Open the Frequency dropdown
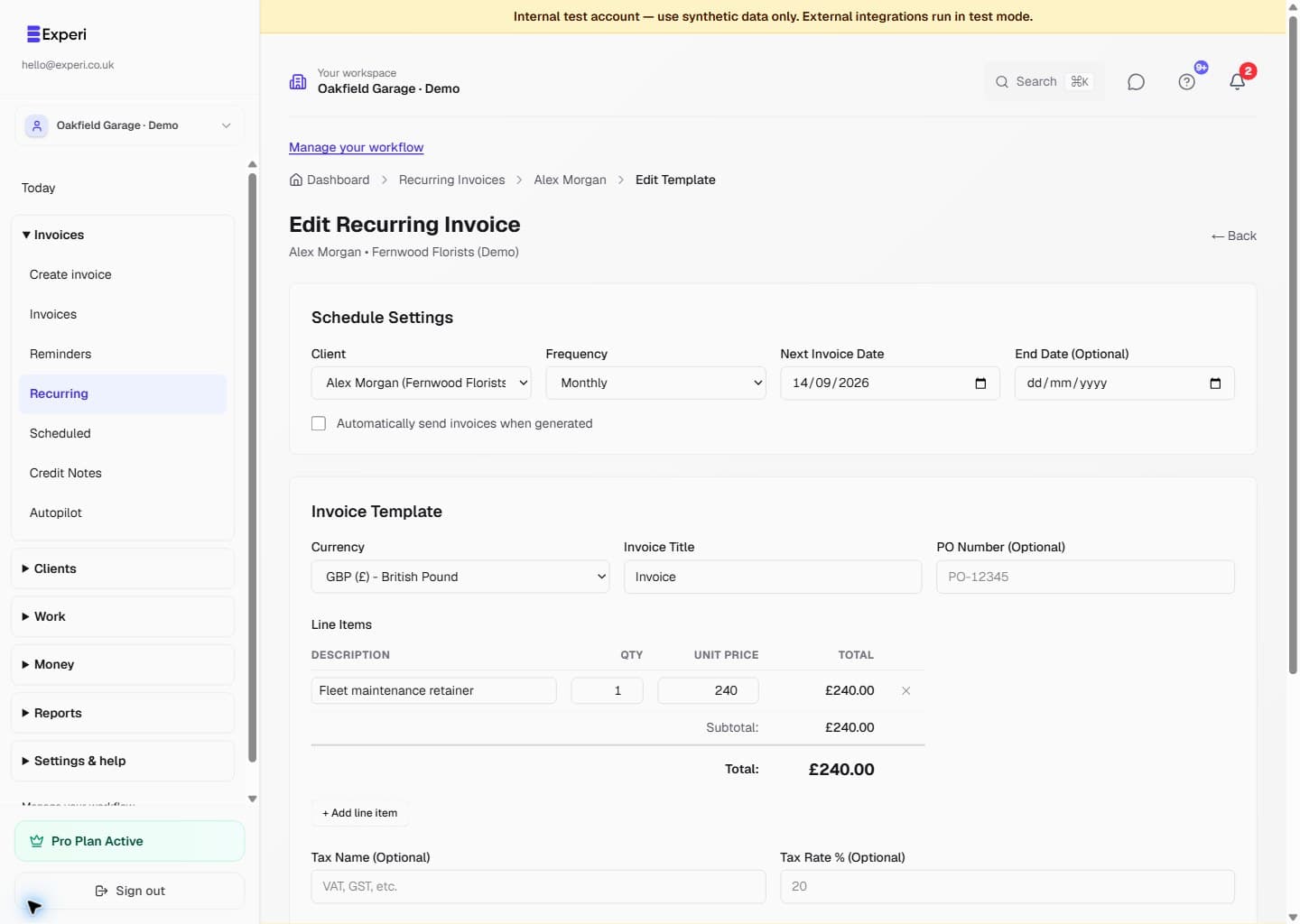Viewport: 1300px width, 924px height. point(655,383)
